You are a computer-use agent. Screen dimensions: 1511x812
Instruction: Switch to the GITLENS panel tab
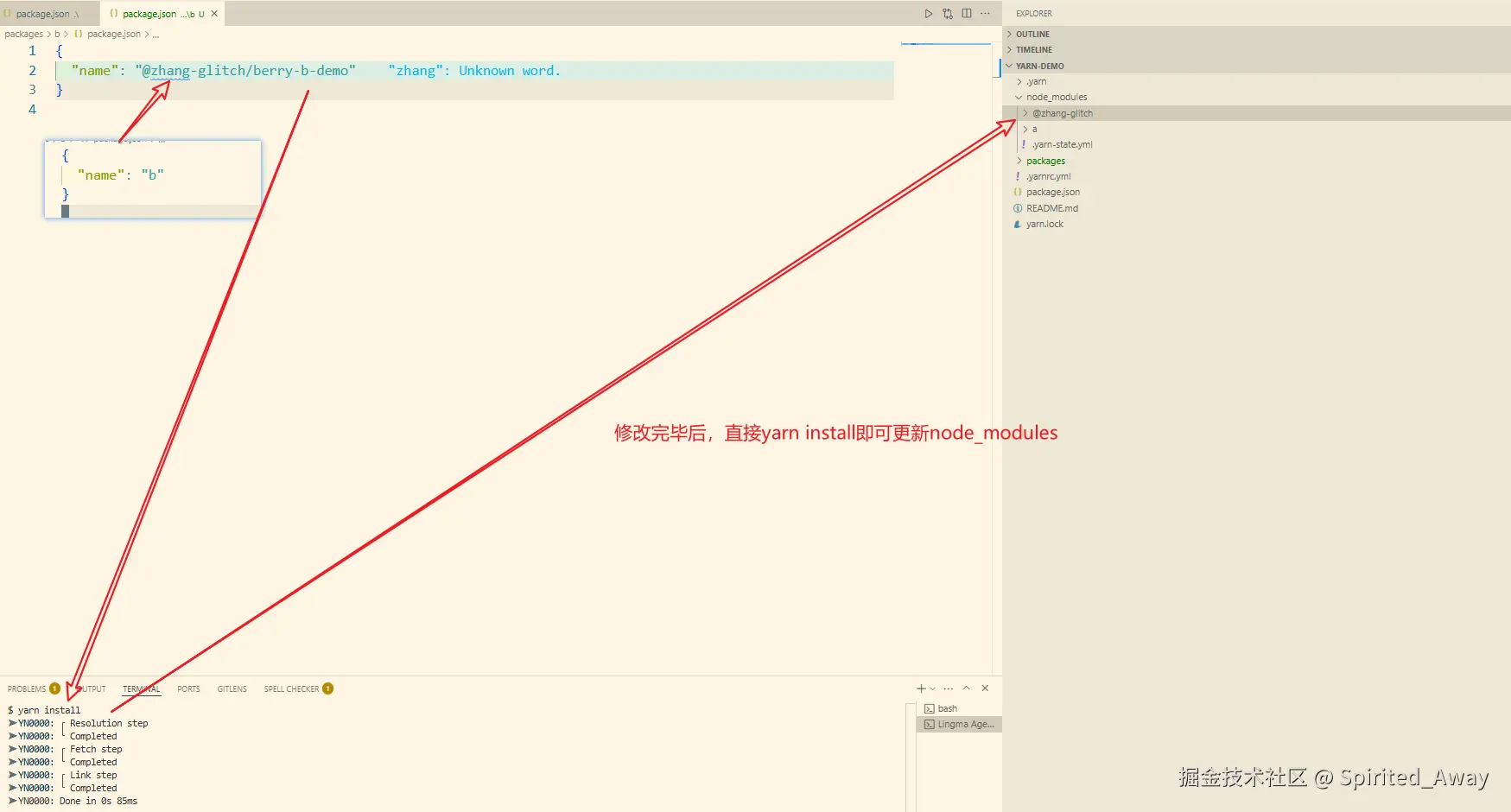(x=232, y=689)
